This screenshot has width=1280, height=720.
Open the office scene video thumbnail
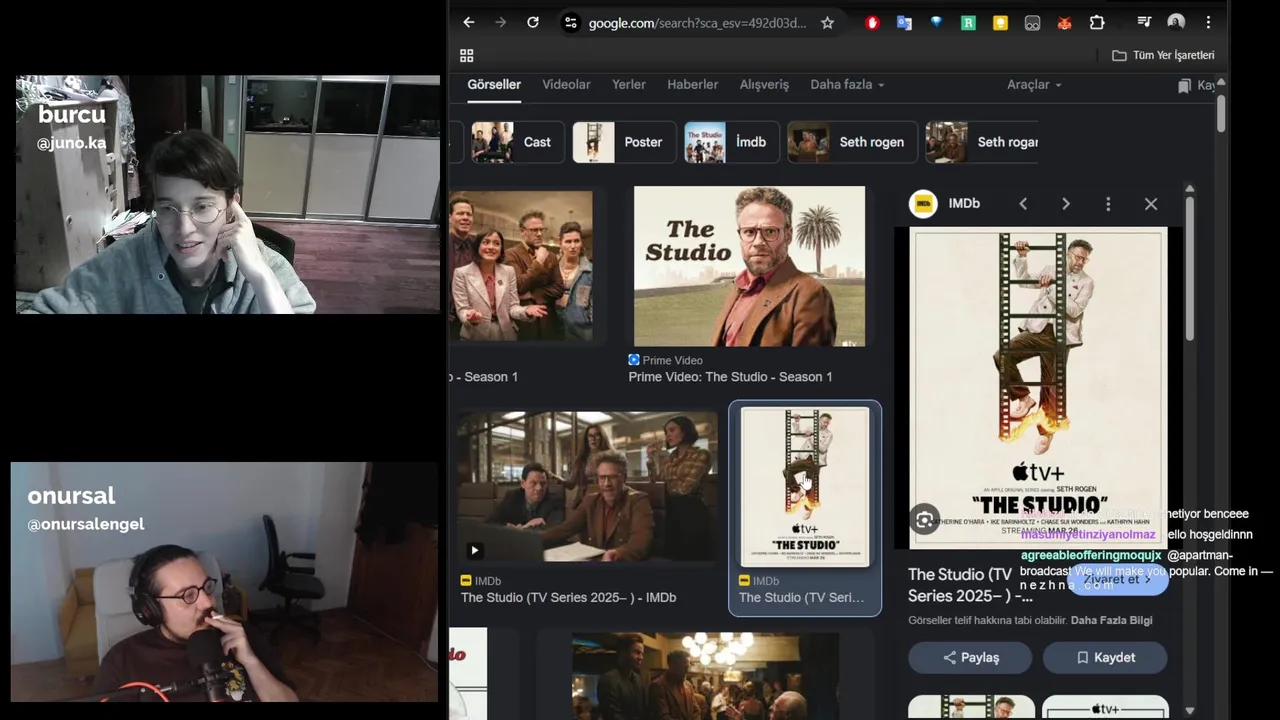(587, 487)
